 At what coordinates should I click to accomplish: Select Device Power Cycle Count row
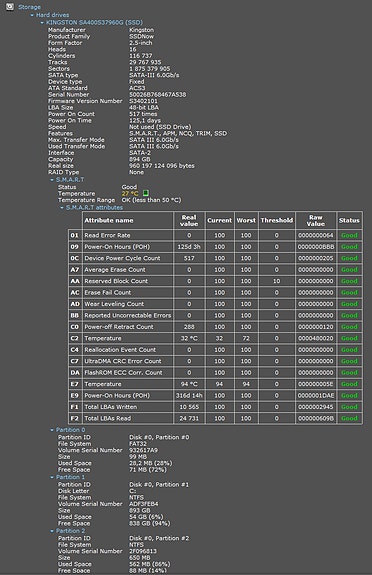[x=215, y=258]
